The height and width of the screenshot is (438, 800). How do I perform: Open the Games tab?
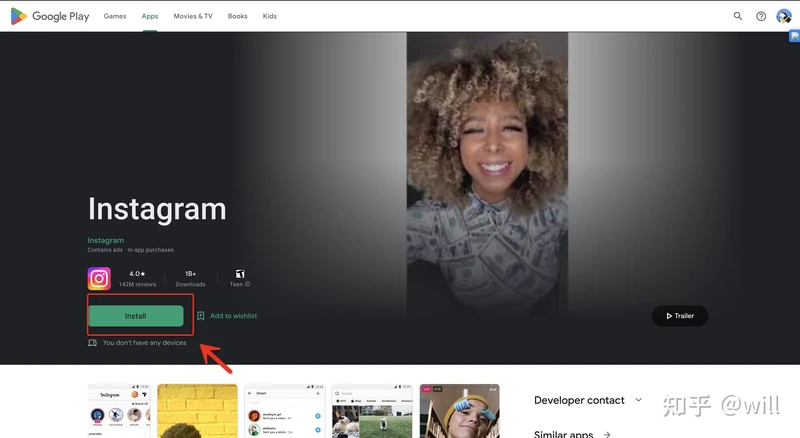point(115,16)
